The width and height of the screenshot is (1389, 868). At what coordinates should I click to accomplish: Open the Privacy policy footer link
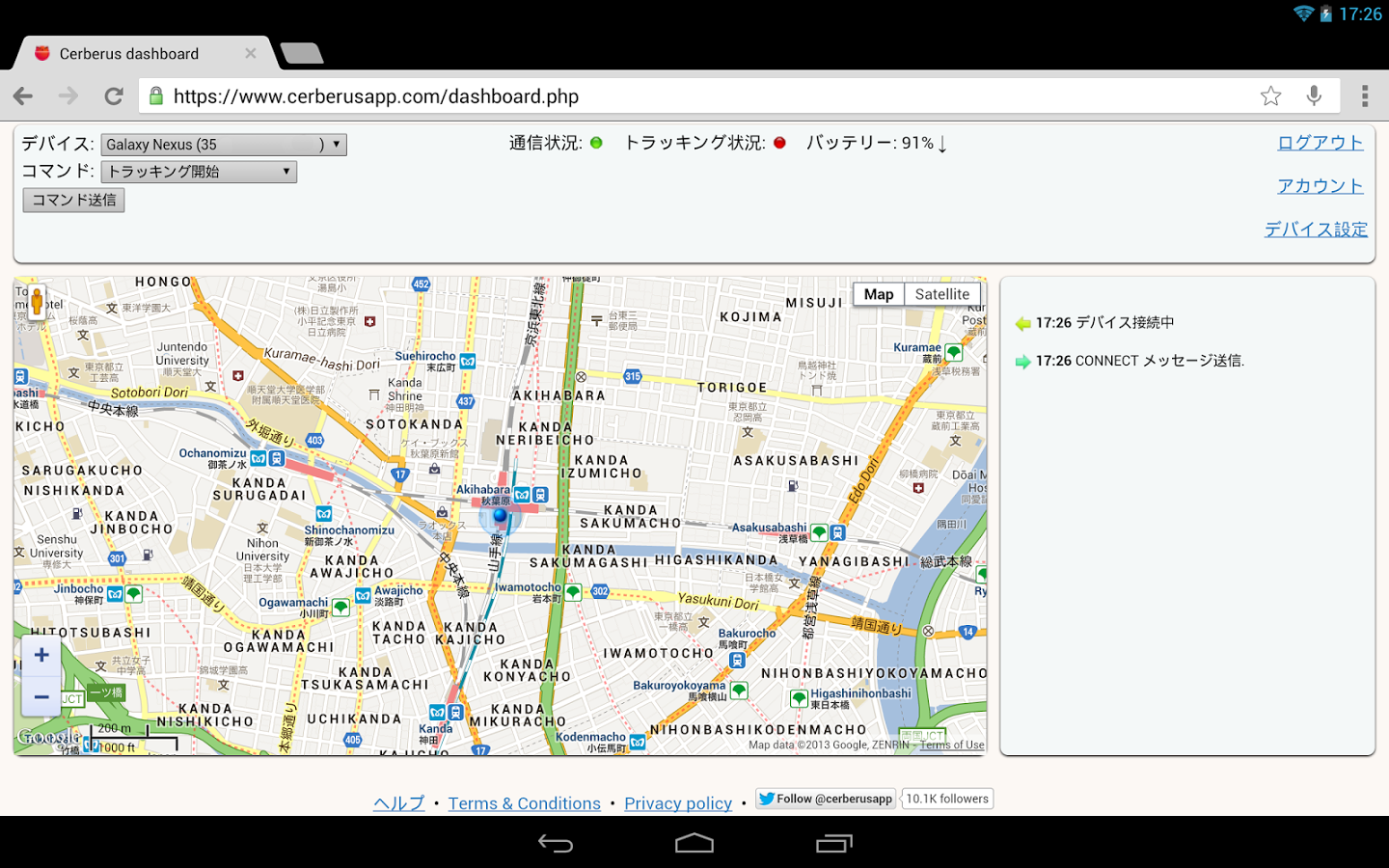tap(678, 803)
